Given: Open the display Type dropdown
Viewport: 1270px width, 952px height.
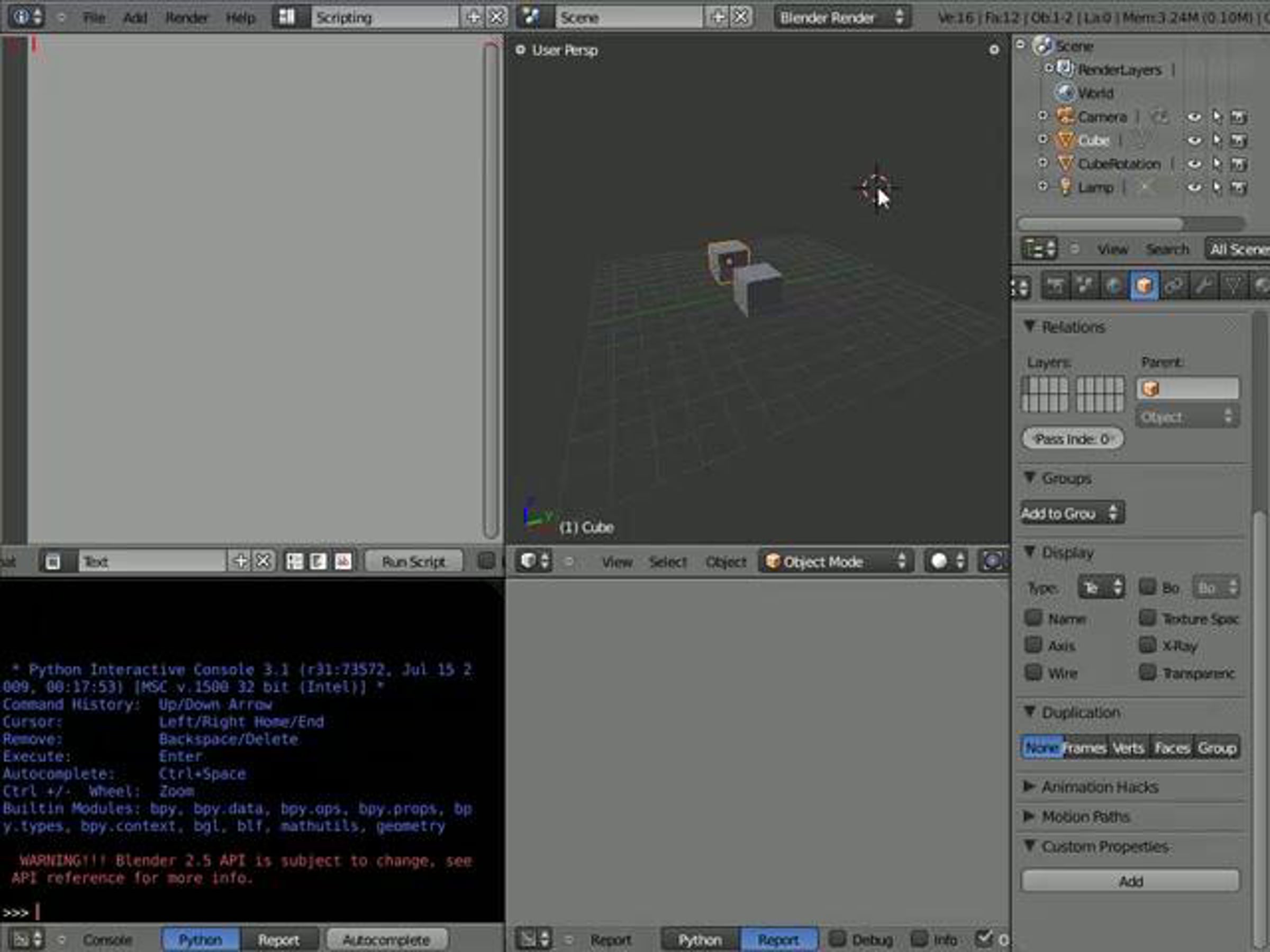Looking at the screenshot, I should coord(1101,588).
